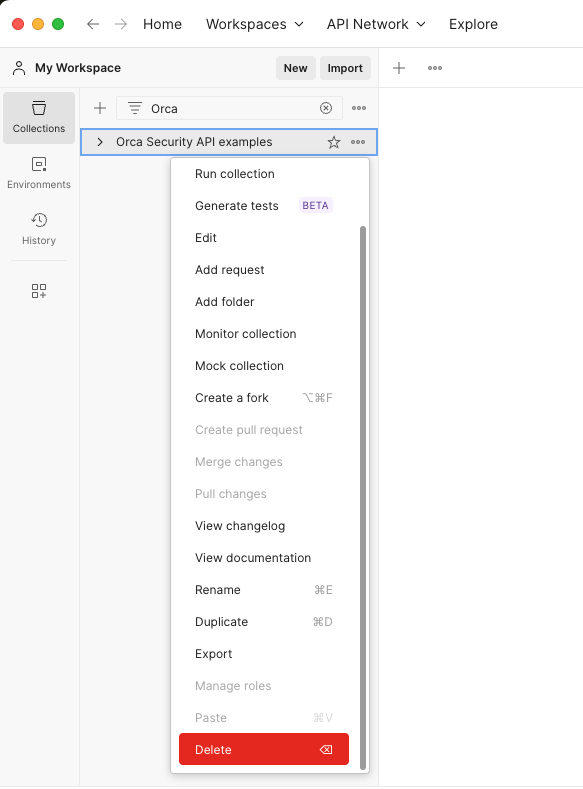Go to Home
The height and width of the screenshot is (789, 583).
coord(162,24)
